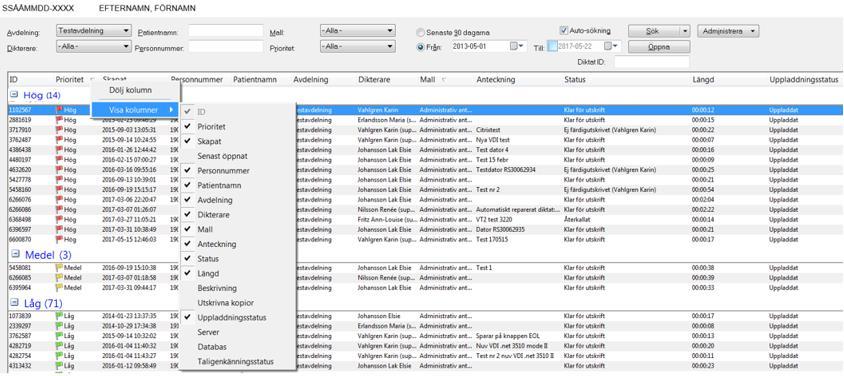844x376 pixels.
Task: Click the green flag in row 4313432
Action: click(x=59, y=365)
